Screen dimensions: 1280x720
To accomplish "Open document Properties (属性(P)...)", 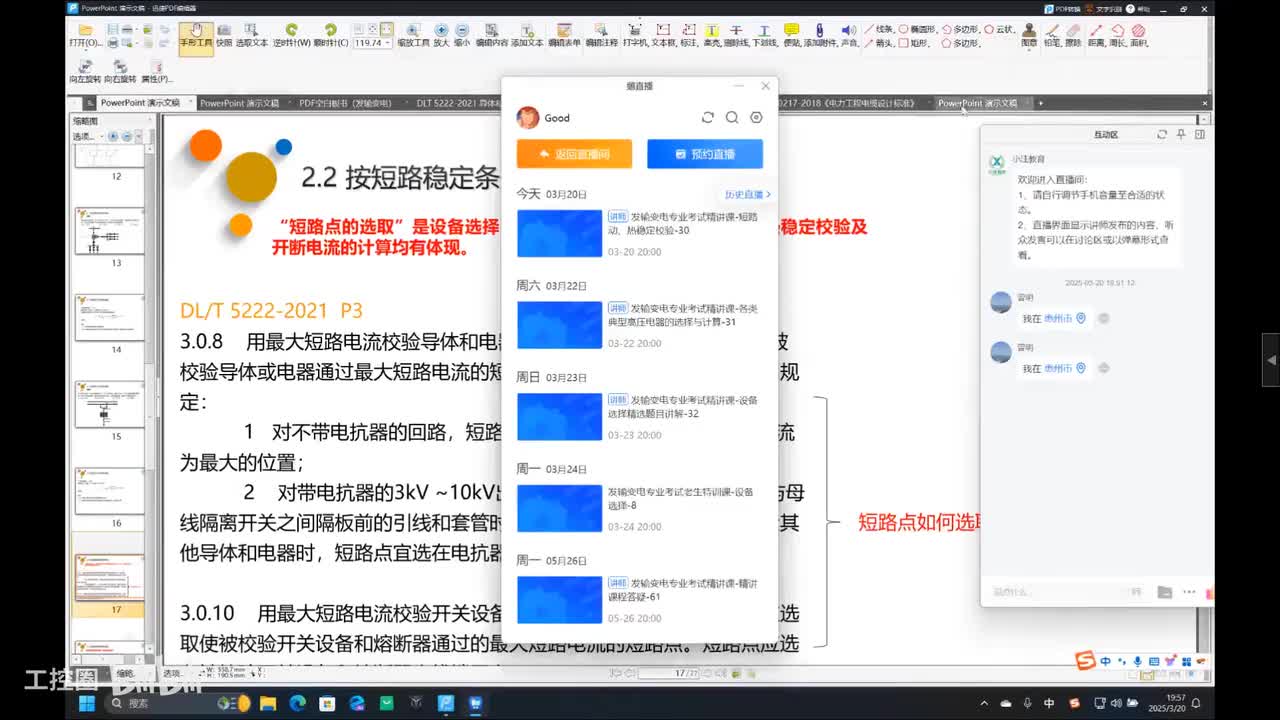I will pos(156,72).
